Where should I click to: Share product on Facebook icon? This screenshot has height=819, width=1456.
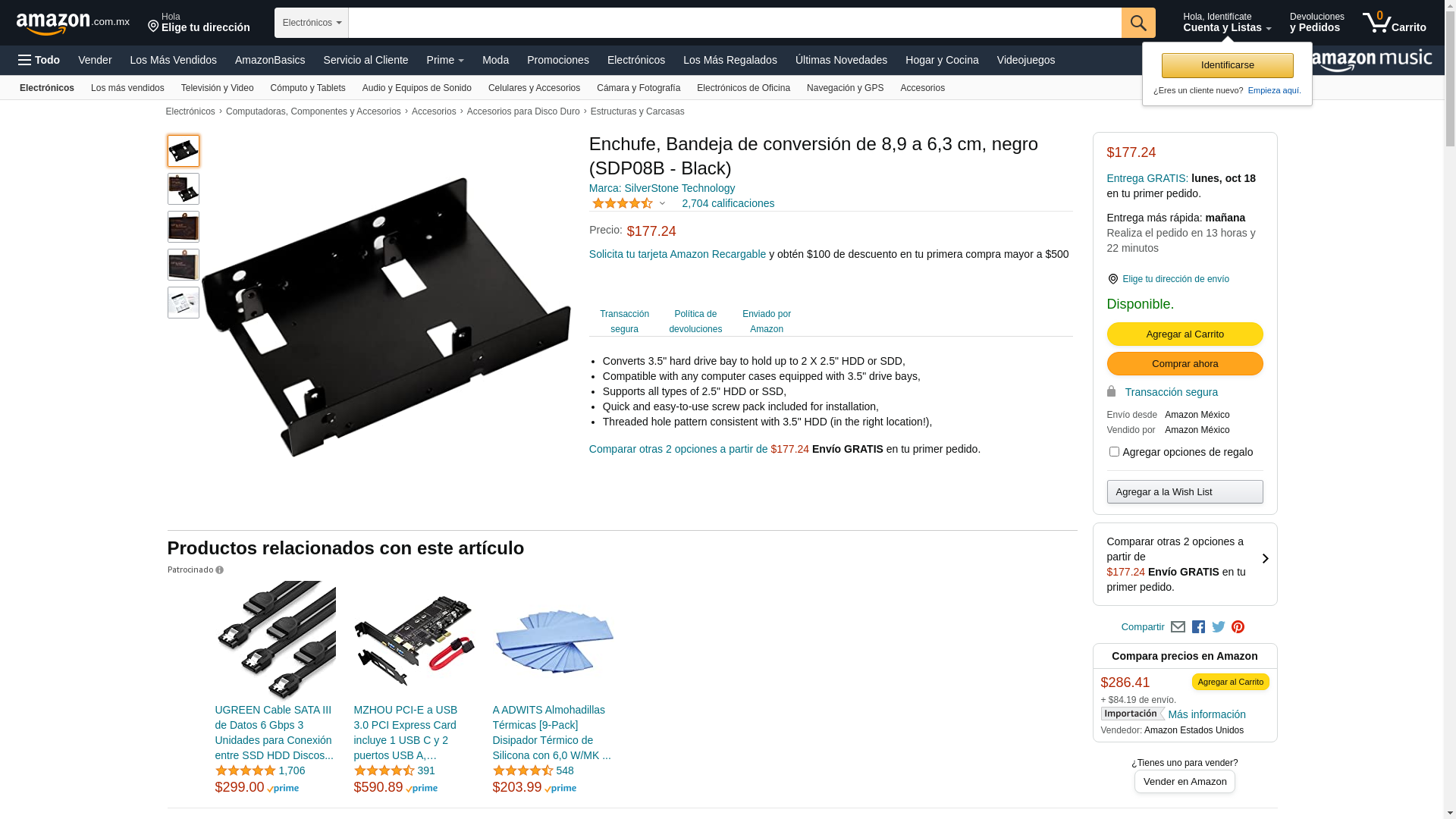pyautogui.click(x=1198, y=627)
